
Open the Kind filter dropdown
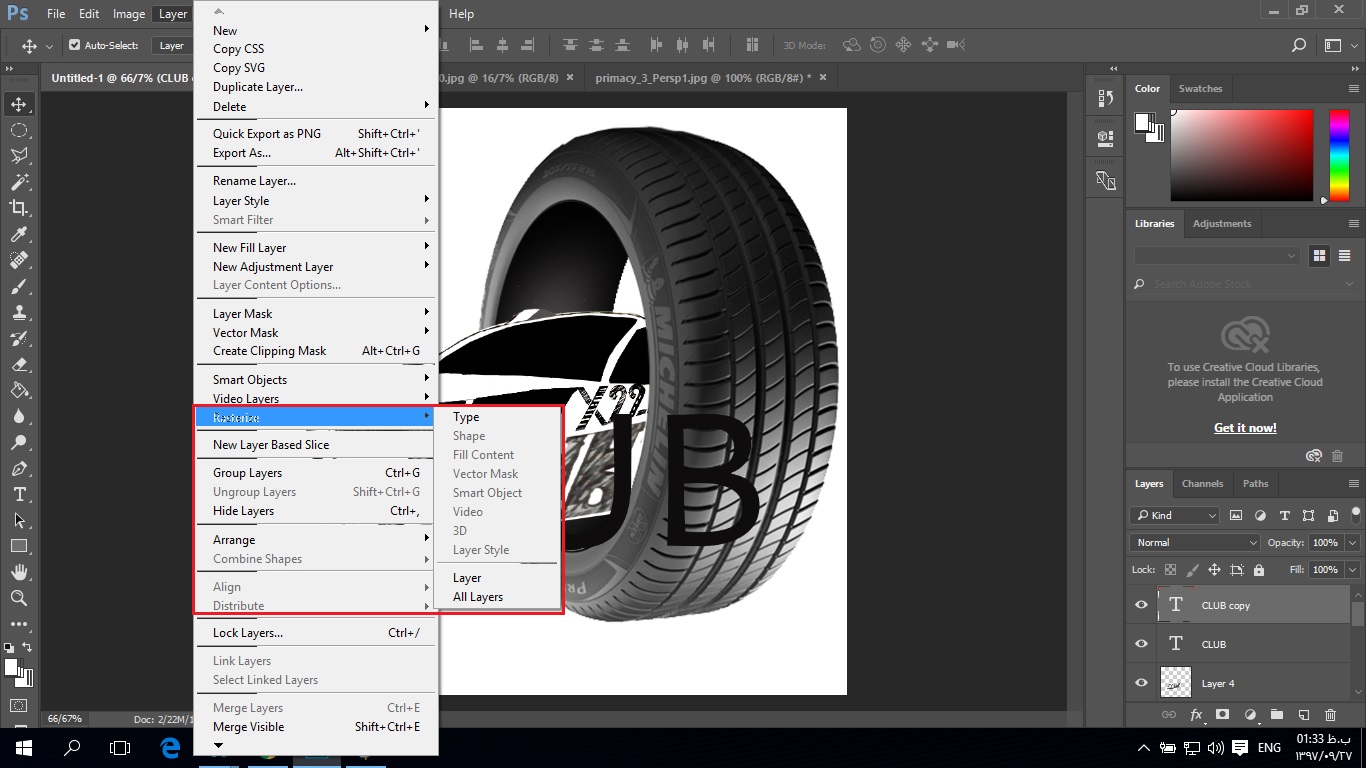pos(1175,516)
